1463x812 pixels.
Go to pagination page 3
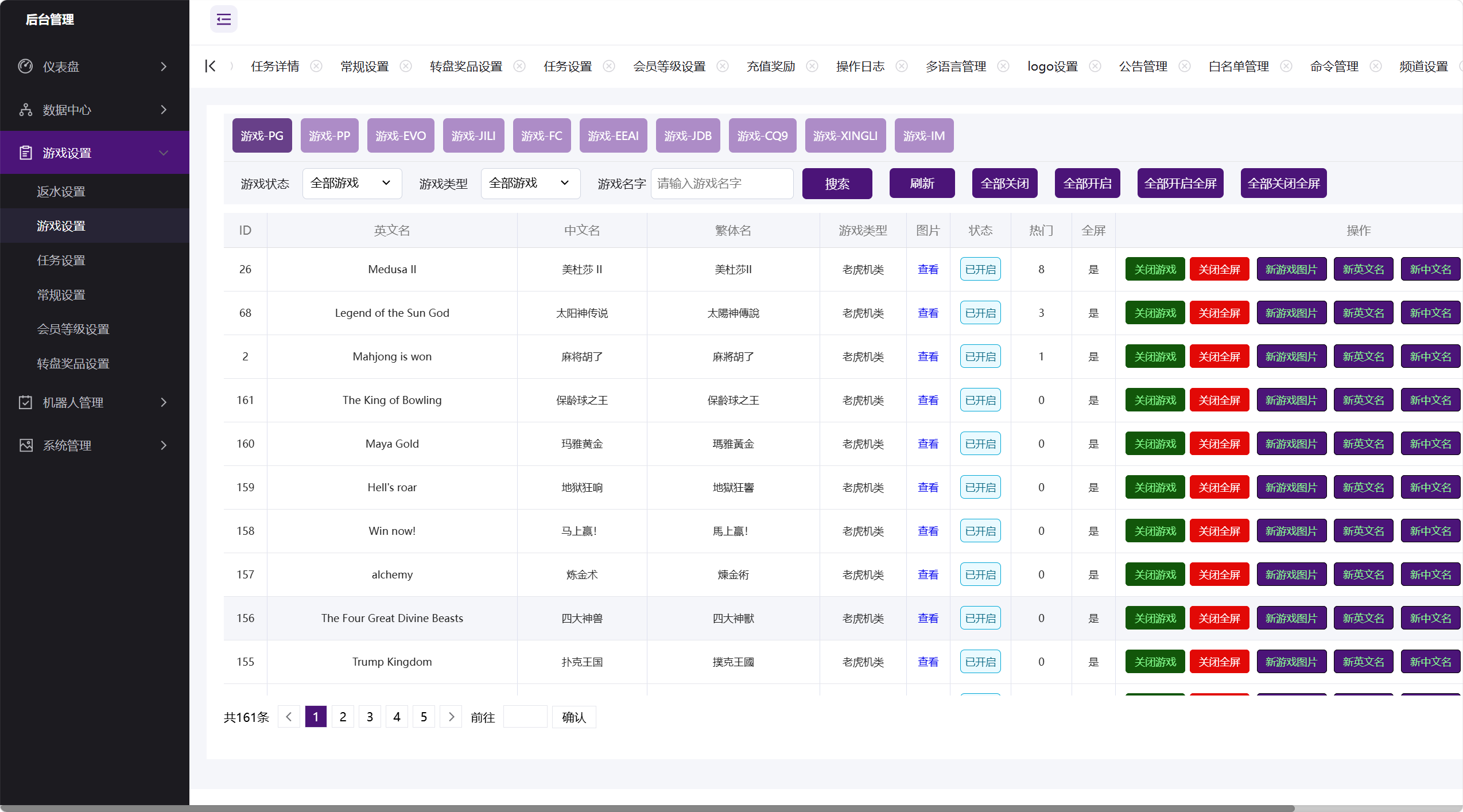370,717
